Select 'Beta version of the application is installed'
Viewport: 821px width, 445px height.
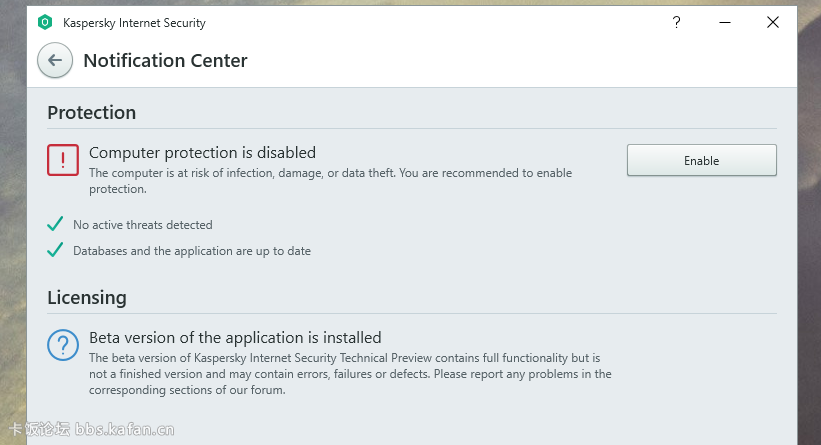point(235,338)
